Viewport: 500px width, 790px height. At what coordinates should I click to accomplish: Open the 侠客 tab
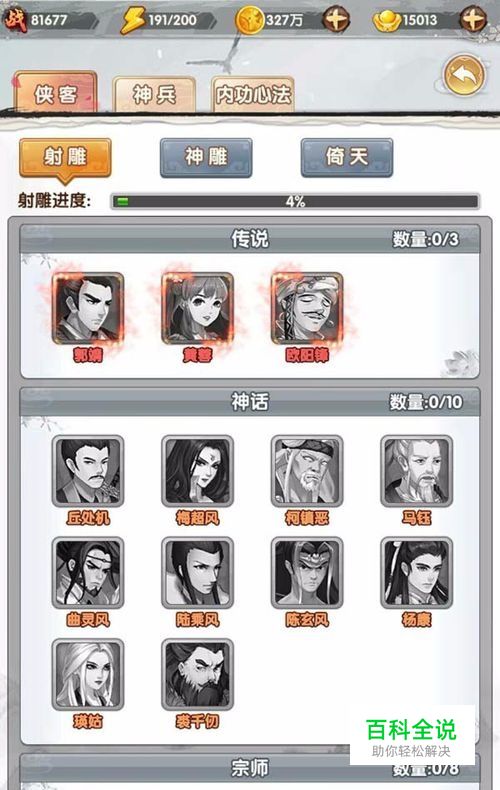point(55,93)
